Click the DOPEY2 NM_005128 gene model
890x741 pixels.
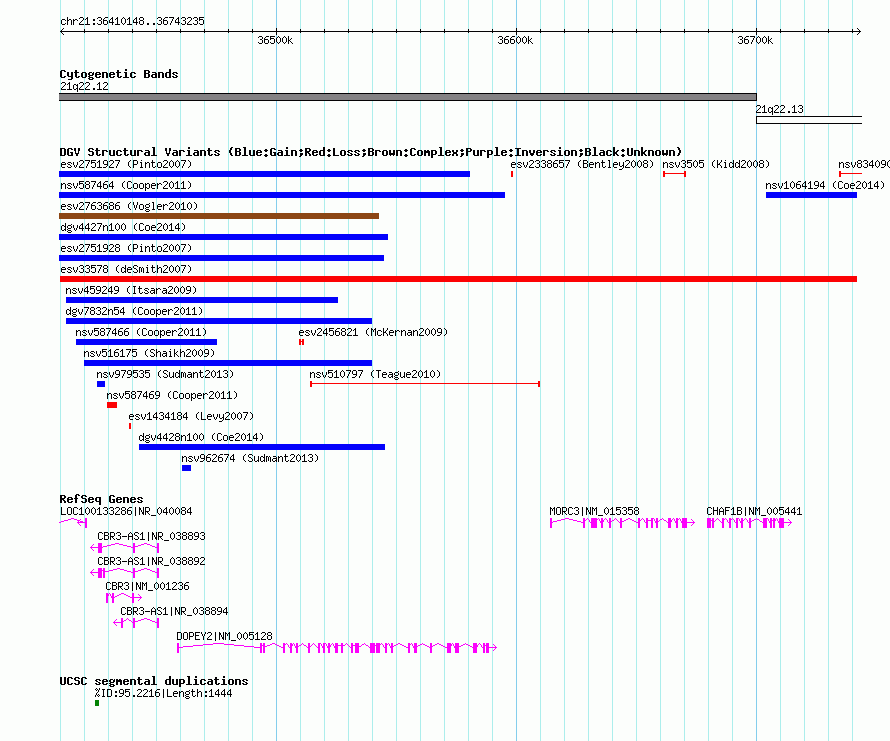point(337,648)
